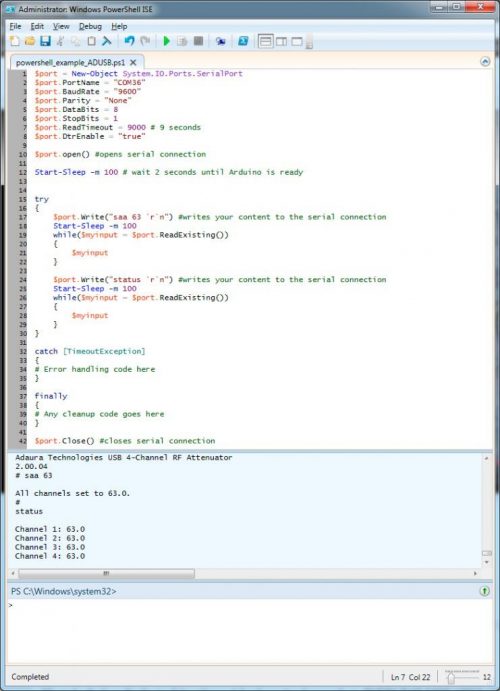Image resolution: width=500 pixels, height=691 pixels.
Task: Close the powershell_example_ADUSB.ps1 tab
Action: [133, 63]
